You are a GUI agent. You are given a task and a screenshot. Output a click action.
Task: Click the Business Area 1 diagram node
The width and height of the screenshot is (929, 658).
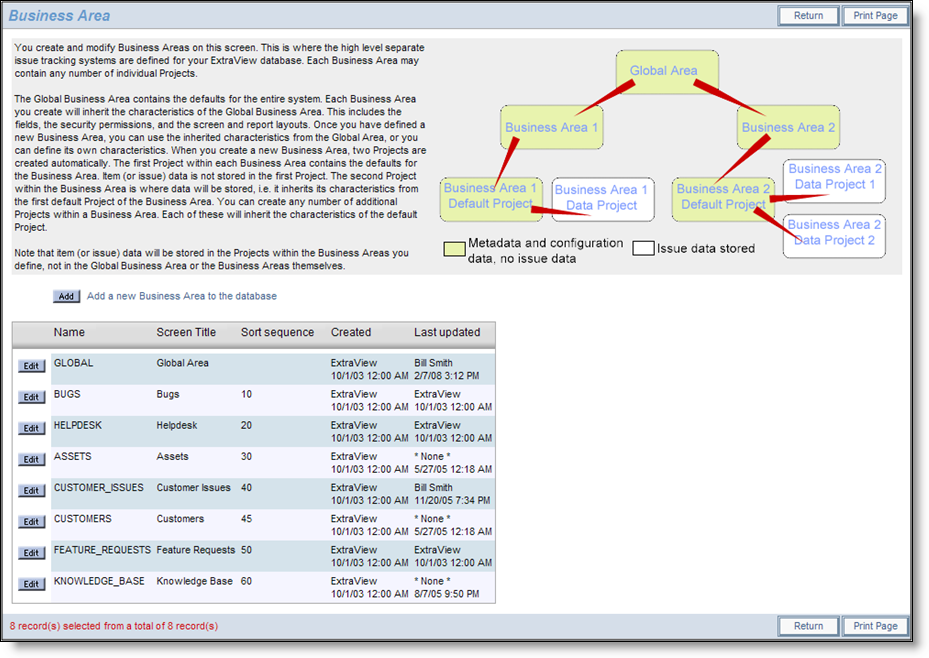(552, 127)
